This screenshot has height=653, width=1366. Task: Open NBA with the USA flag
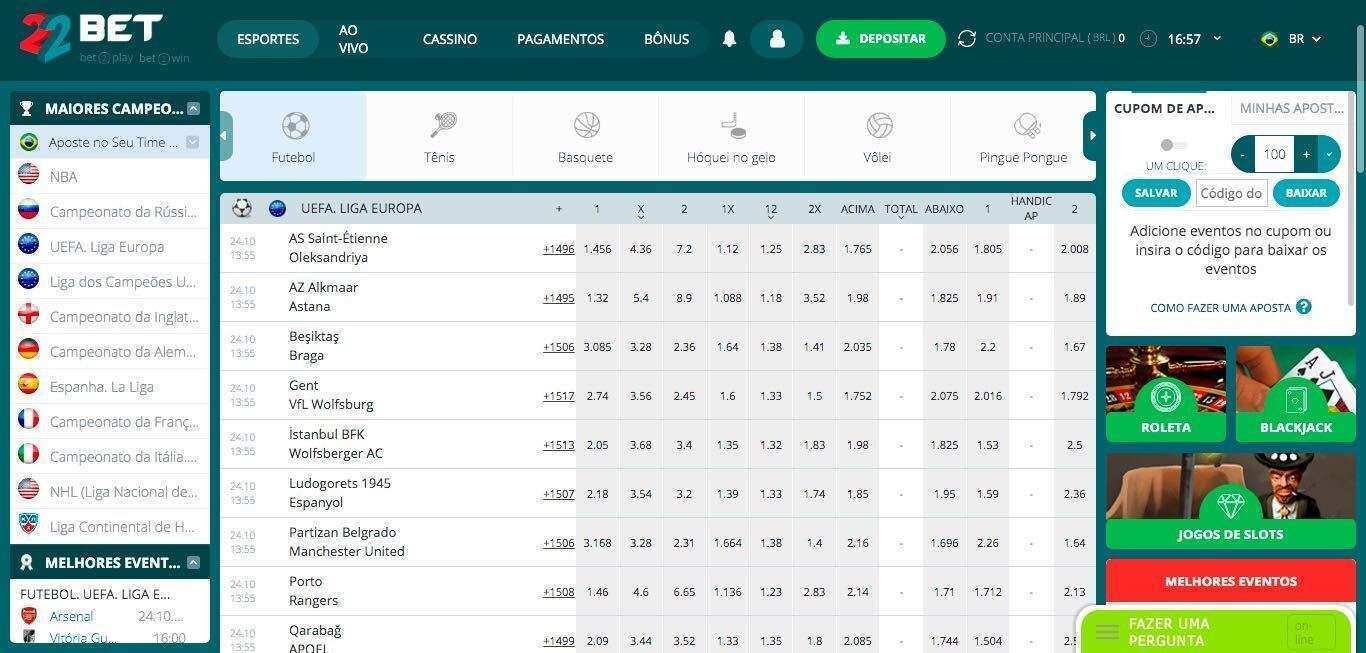(x=110, y=177)
